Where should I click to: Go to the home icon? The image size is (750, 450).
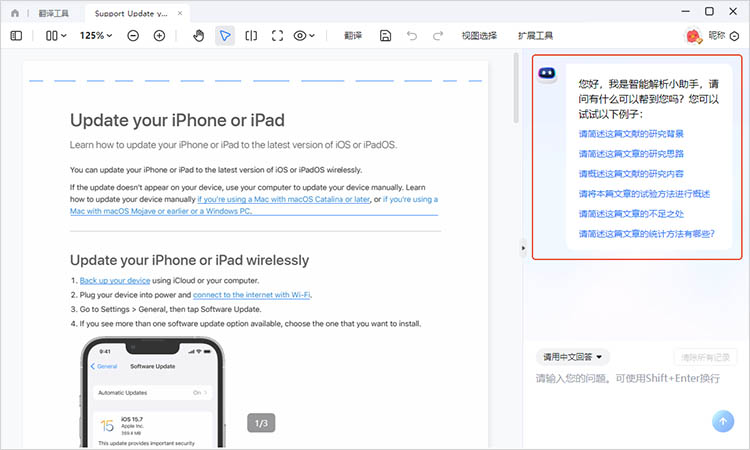(15, 13)
